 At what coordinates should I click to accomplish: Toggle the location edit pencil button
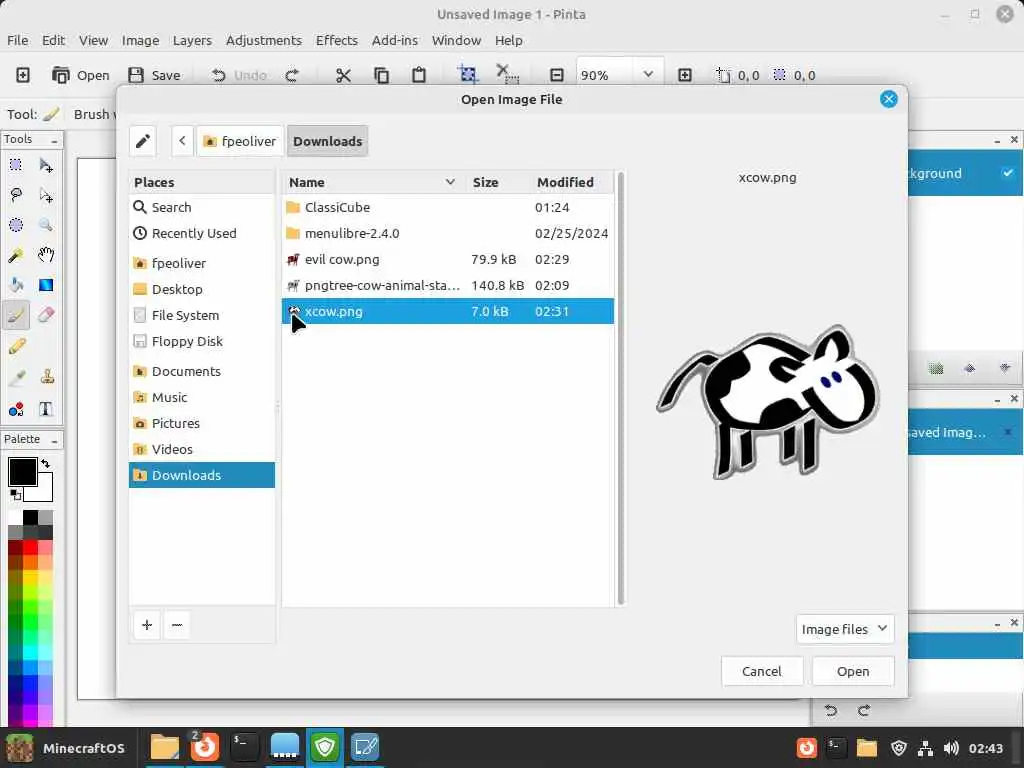[142, 141]
